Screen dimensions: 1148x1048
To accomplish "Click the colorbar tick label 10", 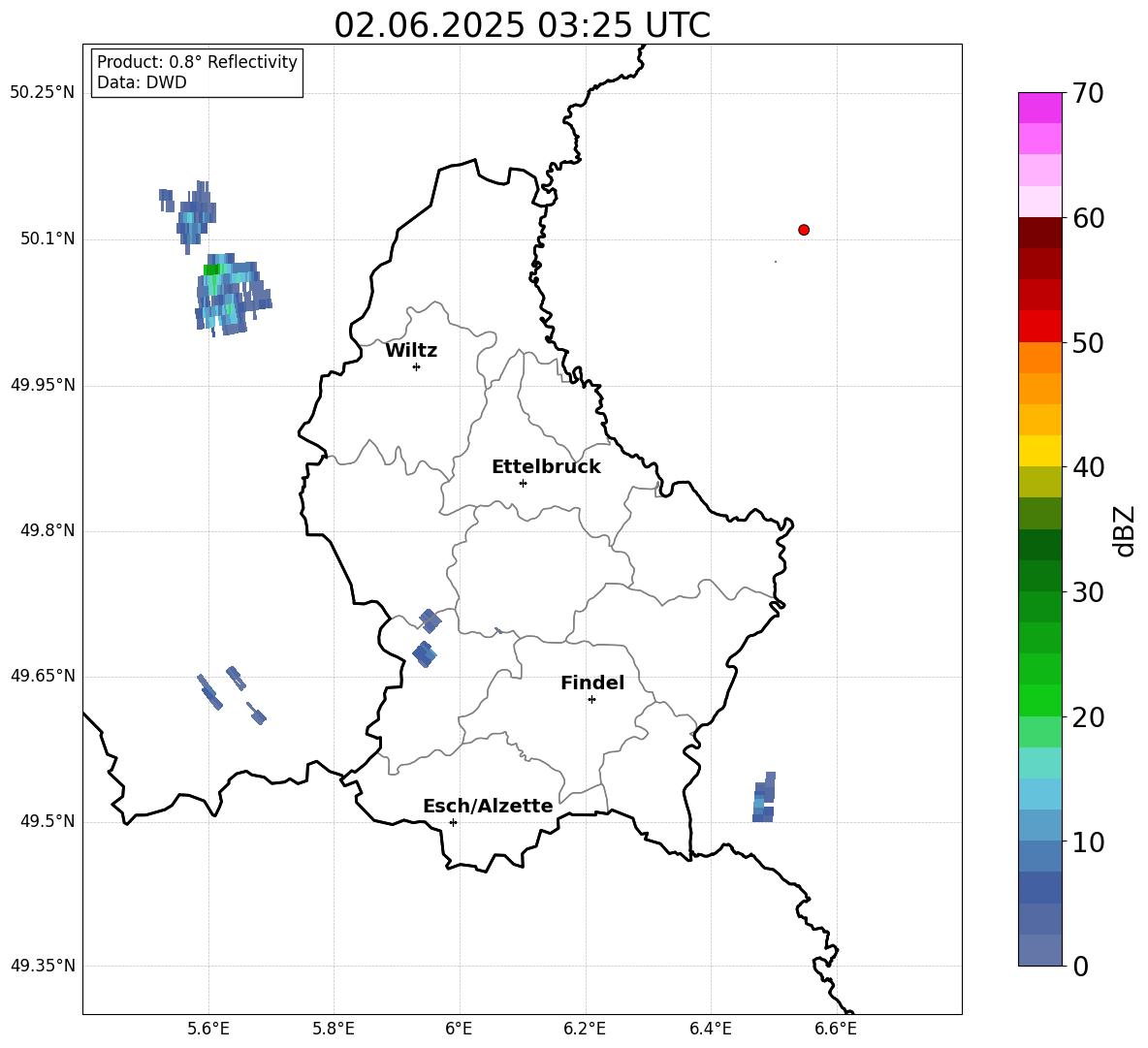I will (x=1088, y=842).
